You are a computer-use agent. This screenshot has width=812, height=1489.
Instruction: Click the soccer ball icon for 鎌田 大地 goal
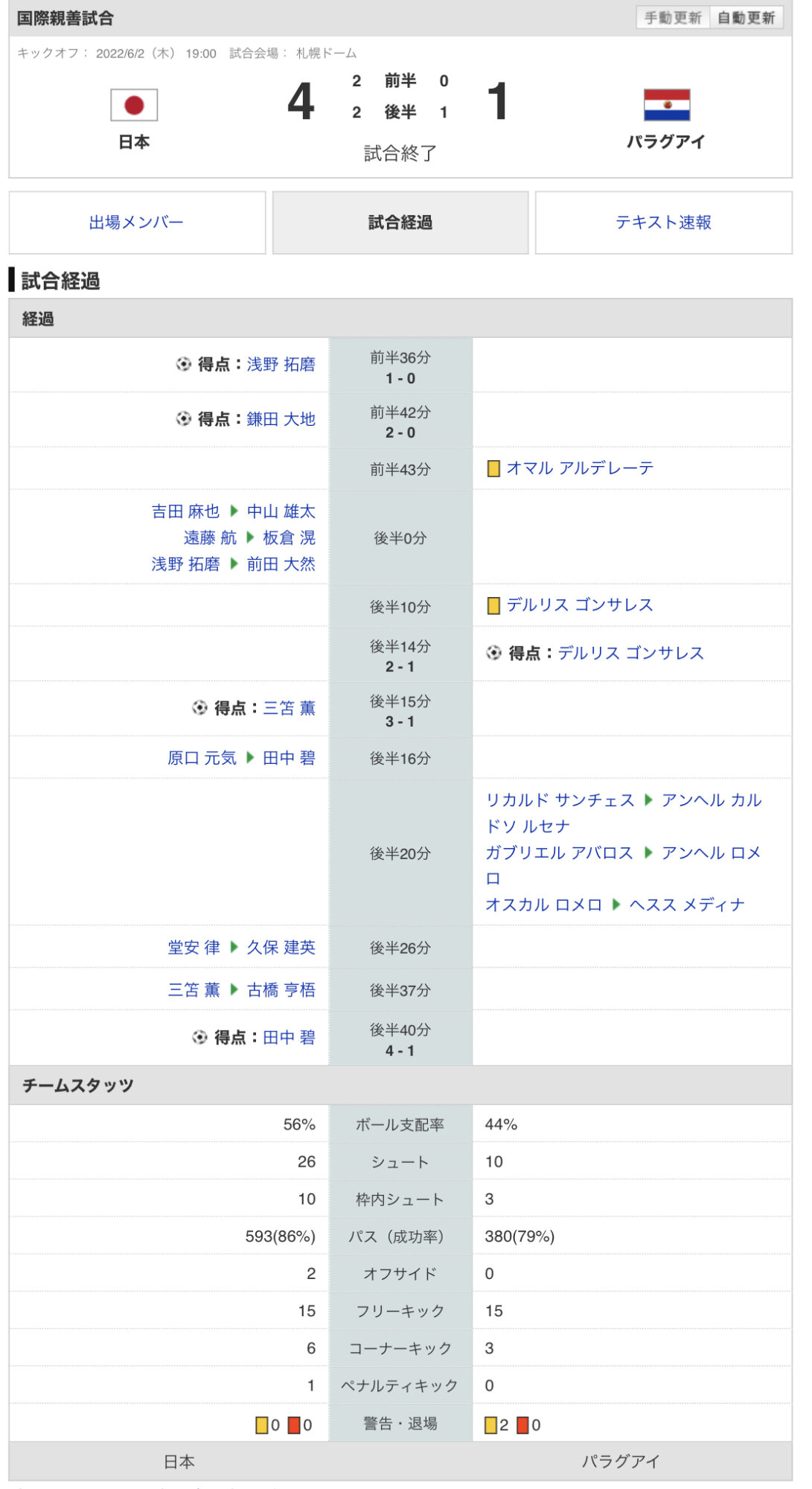(183, 419)
